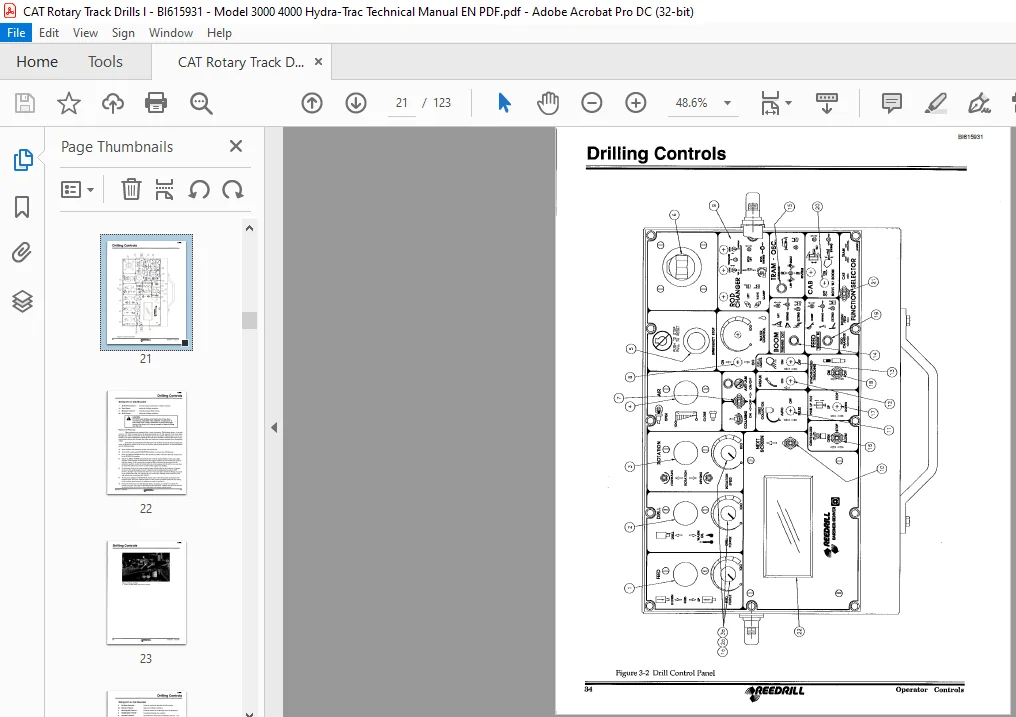This screenshot has width=1016, height=717.
Task: Rotate the page counterclockwise
Action: (199, 190)
